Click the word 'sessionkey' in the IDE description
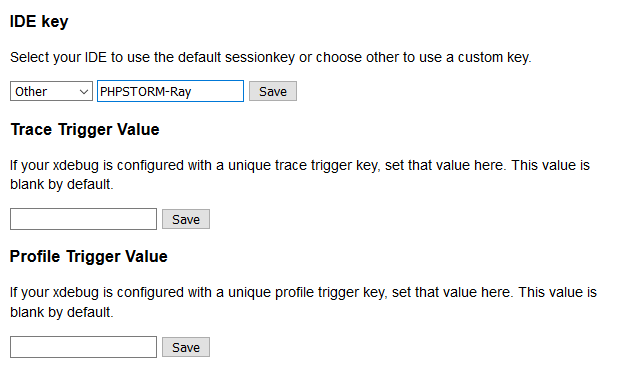The image size is (621, 371). click(260, 57)
